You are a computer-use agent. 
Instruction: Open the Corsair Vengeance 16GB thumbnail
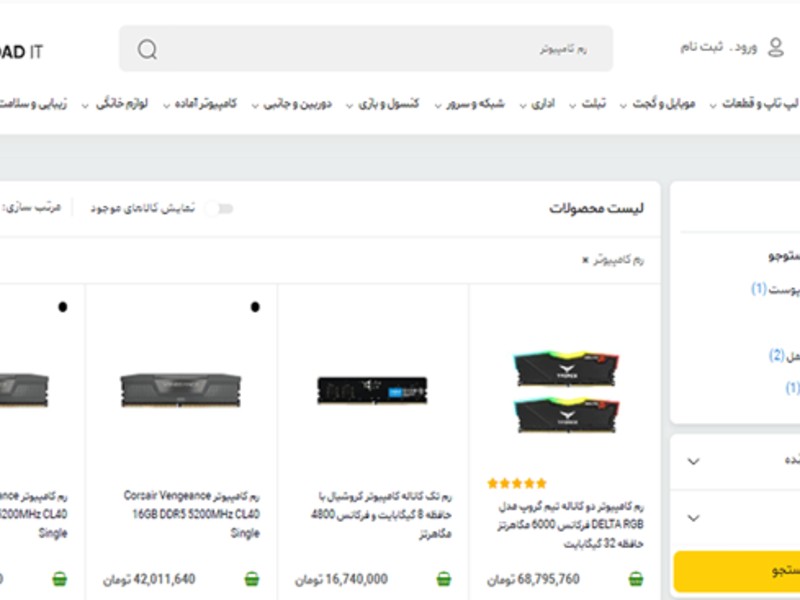[181, 390]
